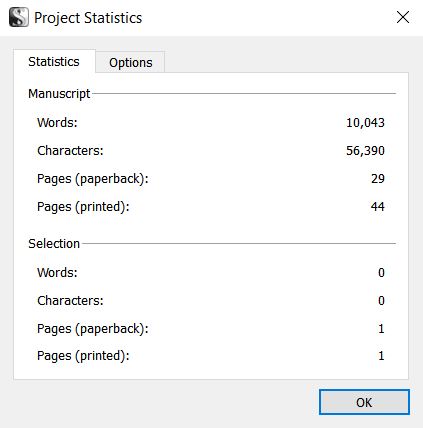Click the Selection Characters label
Image resolution: width=423 pixels, height=428 pixels.
[x=70, y=301]
